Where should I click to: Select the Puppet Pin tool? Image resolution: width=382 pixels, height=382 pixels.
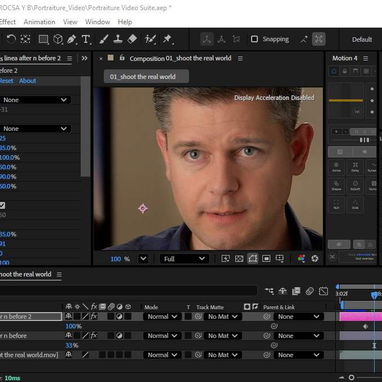click(x=167, y=39)
